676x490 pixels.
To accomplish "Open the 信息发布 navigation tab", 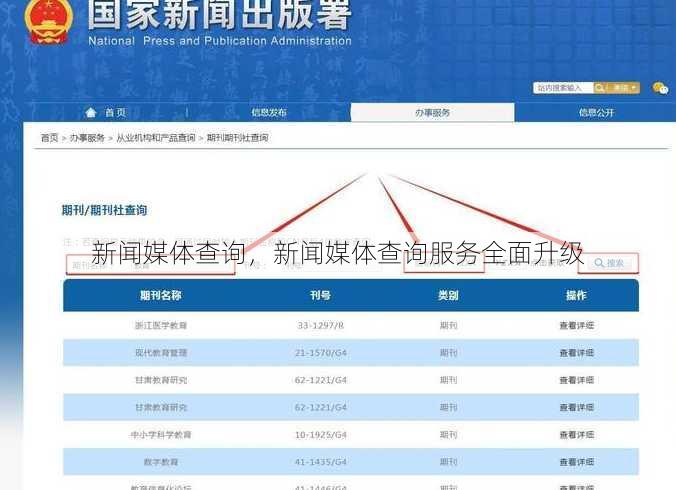I will coord(269,112).
